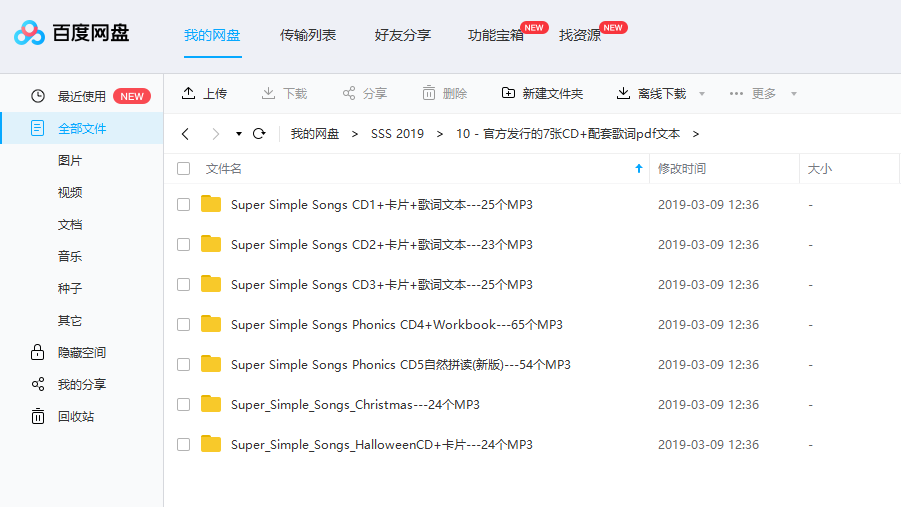Click the upload arrow icon
This screenshot has width=901, height=507.
click(x=188, y=93)
